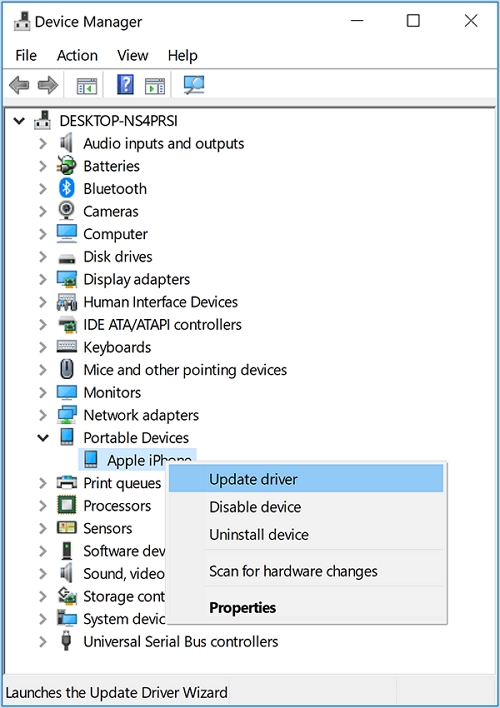Expand the Audio inputs and outputs node
Screen dimensions: 500x708
[x=43, y=143]
